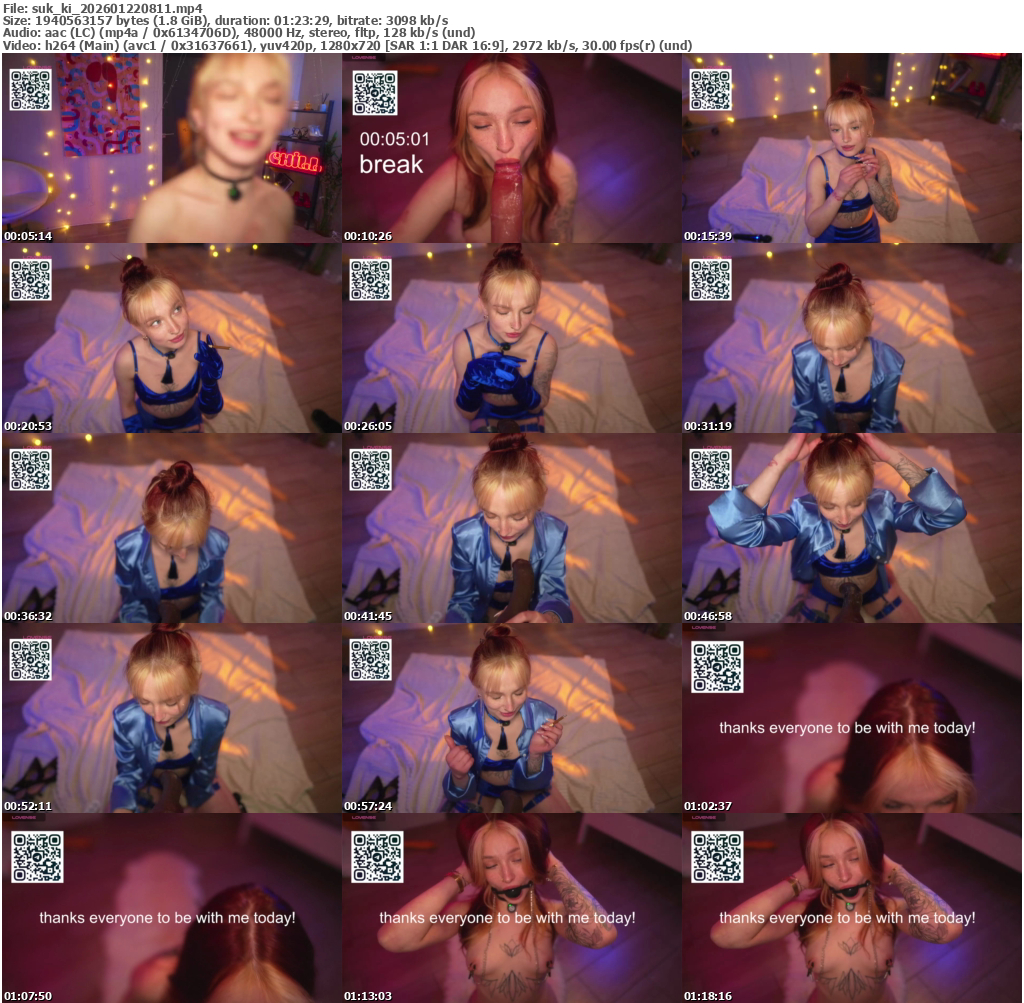Click the QR code in the 00:10:26 frame

click(x=375, y=93)
